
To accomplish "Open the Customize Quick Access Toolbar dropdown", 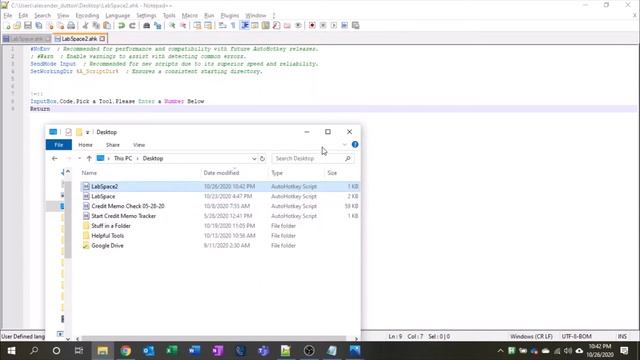I will [x=87, y=132].
